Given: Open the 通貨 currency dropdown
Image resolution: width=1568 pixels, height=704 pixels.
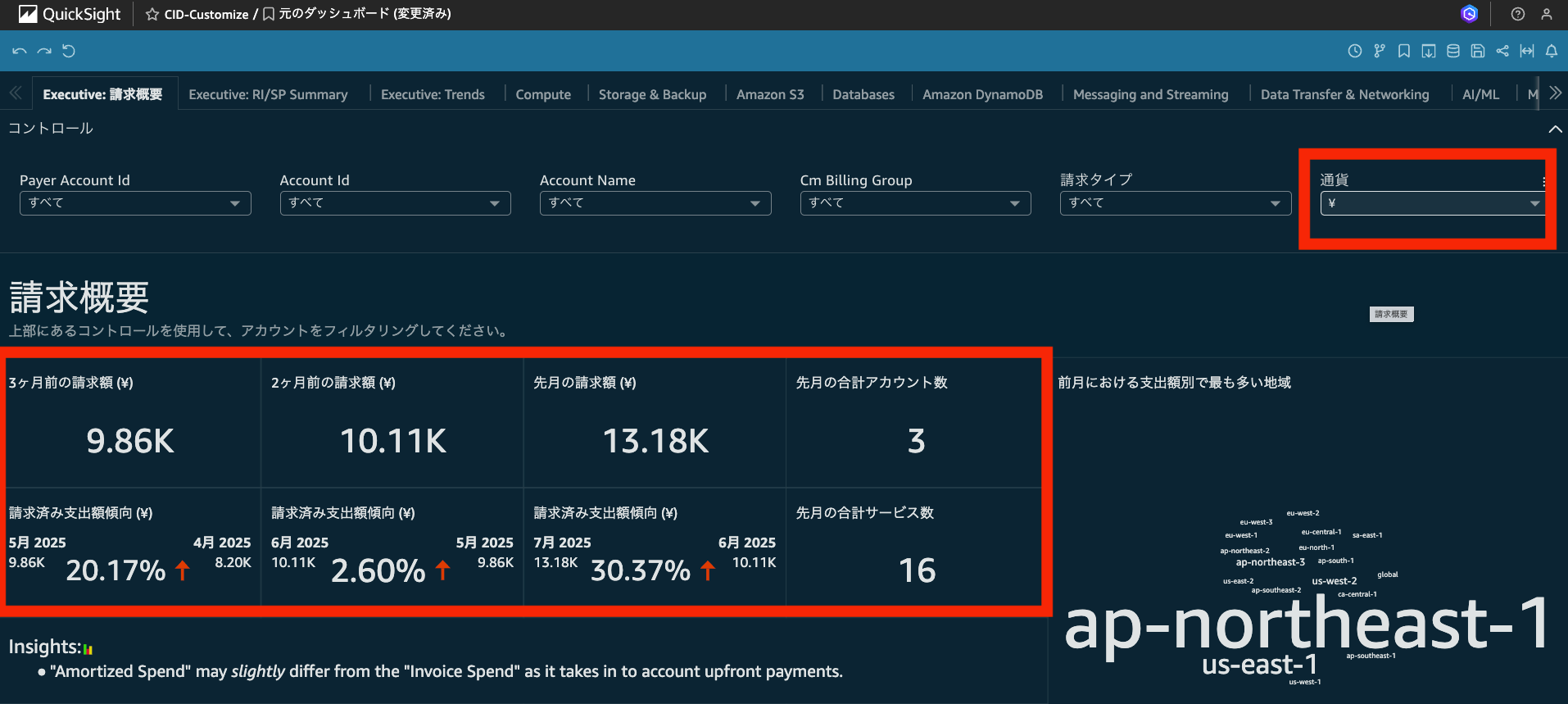Looking at the screenshot, I should click(x=1433, y=203).
